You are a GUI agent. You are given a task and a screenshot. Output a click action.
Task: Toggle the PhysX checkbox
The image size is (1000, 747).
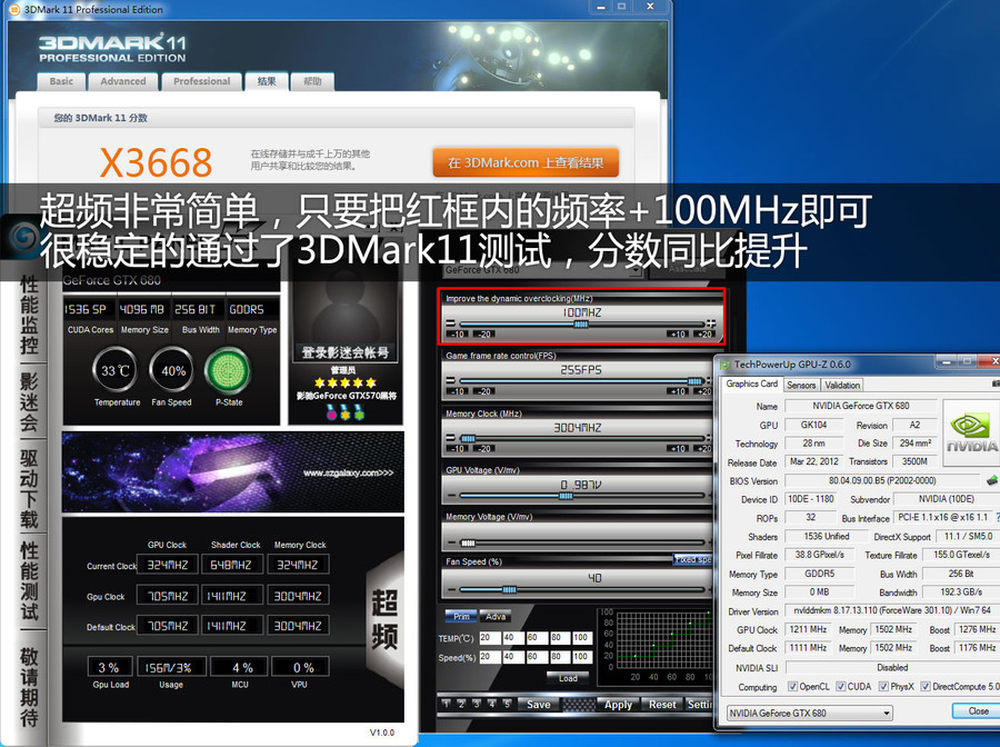[883, 686]
